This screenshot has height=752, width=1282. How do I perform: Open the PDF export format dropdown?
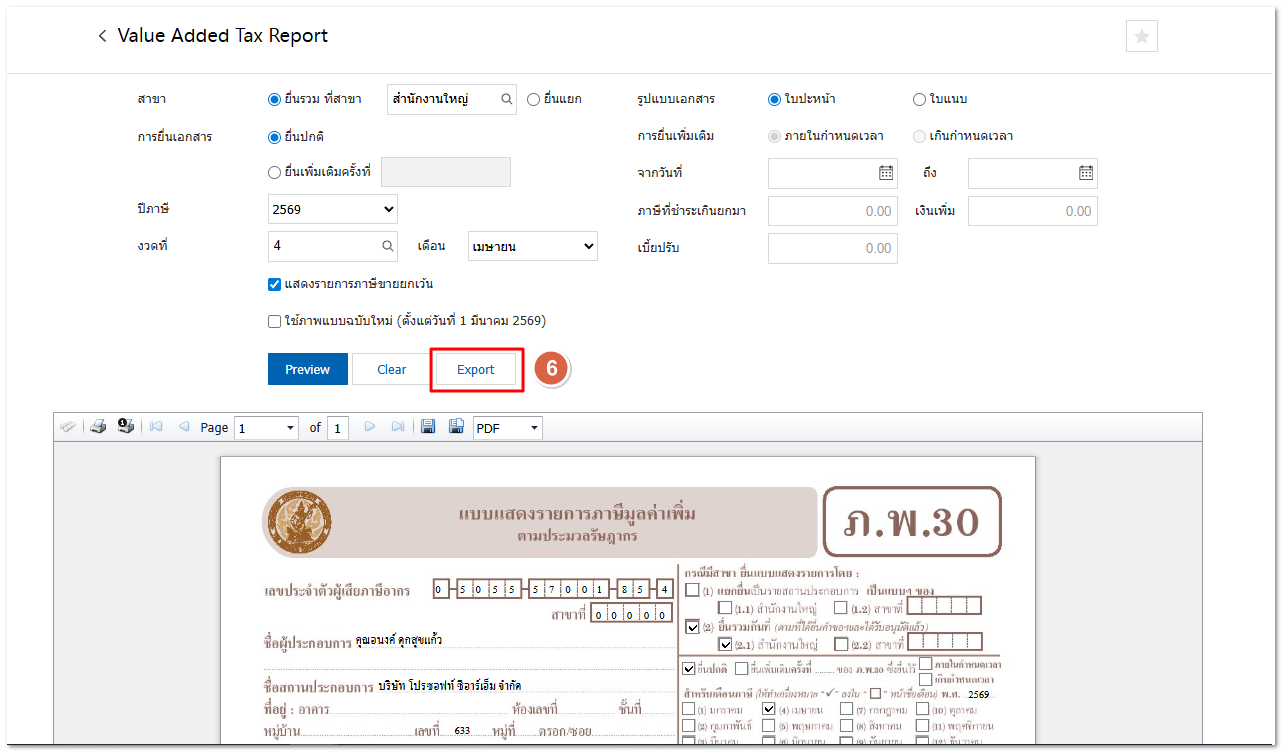pos(507,428)
